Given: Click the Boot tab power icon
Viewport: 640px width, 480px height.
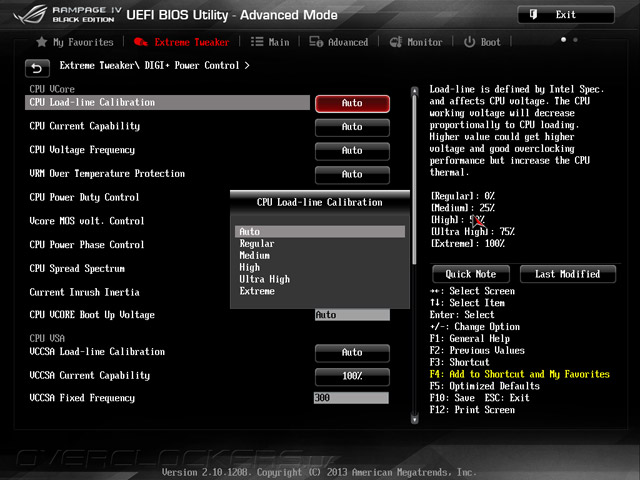Looking at the screenshot, I should pyautogui.click(x=469, y=42).
